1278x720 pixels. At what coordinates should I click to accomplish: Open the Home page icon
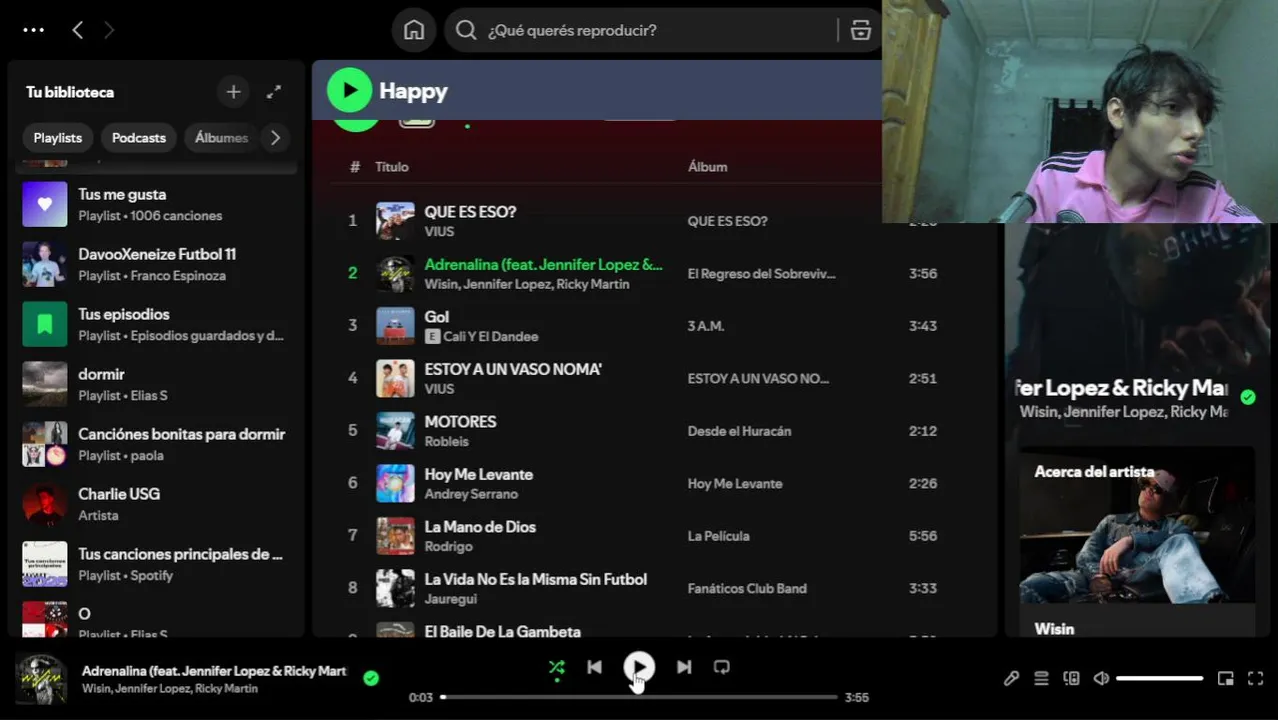click(414, 30)
